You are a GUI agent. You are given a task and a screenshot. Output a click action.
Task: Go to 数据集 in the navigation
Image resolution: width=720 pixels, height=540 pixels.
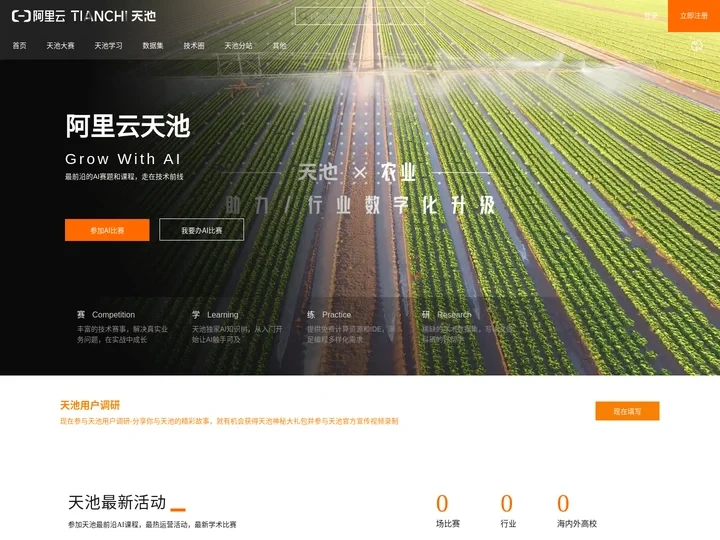coord(153,45)
